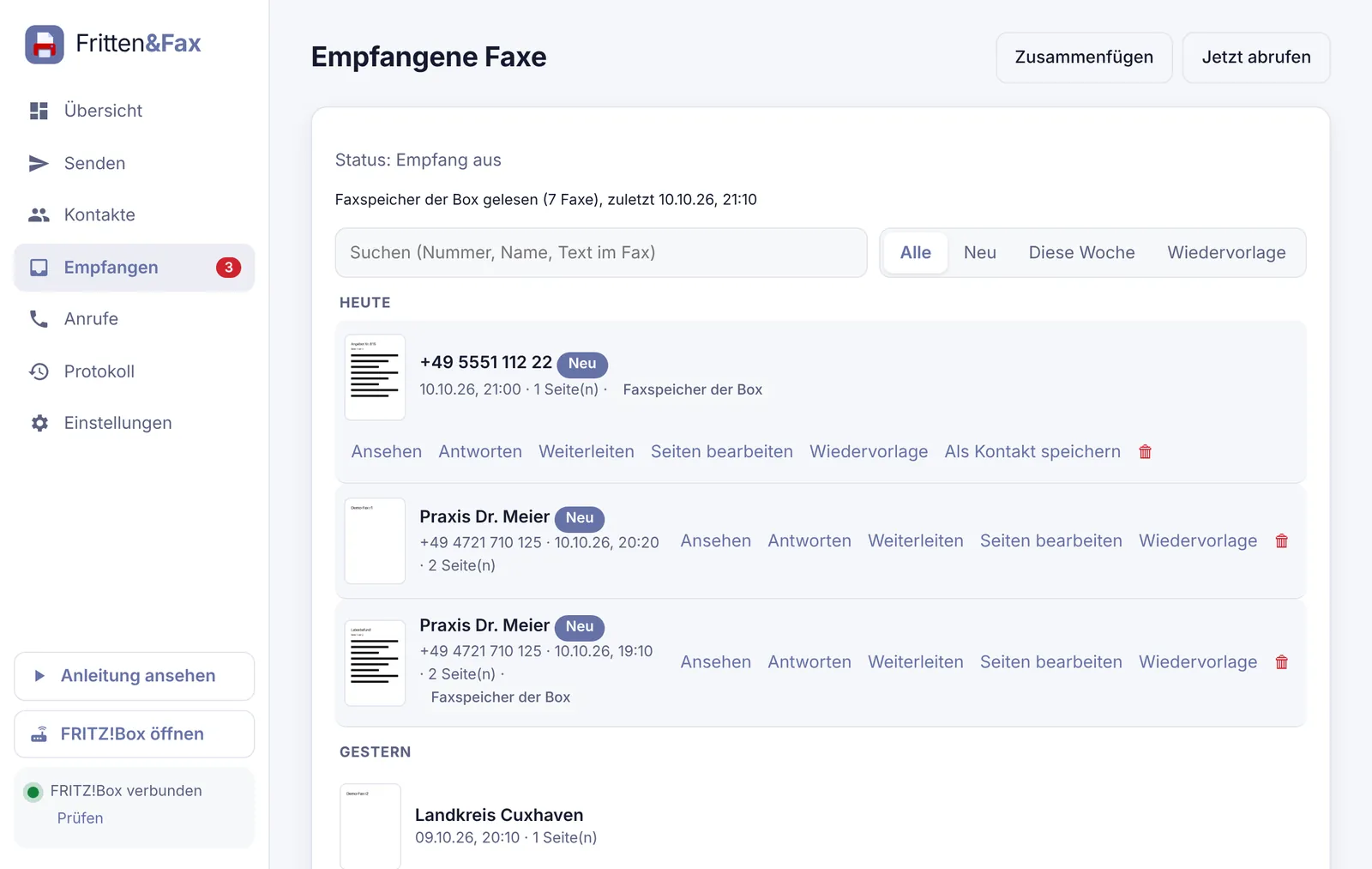The width and height of the screenshot is (1372, 869).
Task: Click the Landkreis Cuxhaven sender name
Action: (499, 815)
